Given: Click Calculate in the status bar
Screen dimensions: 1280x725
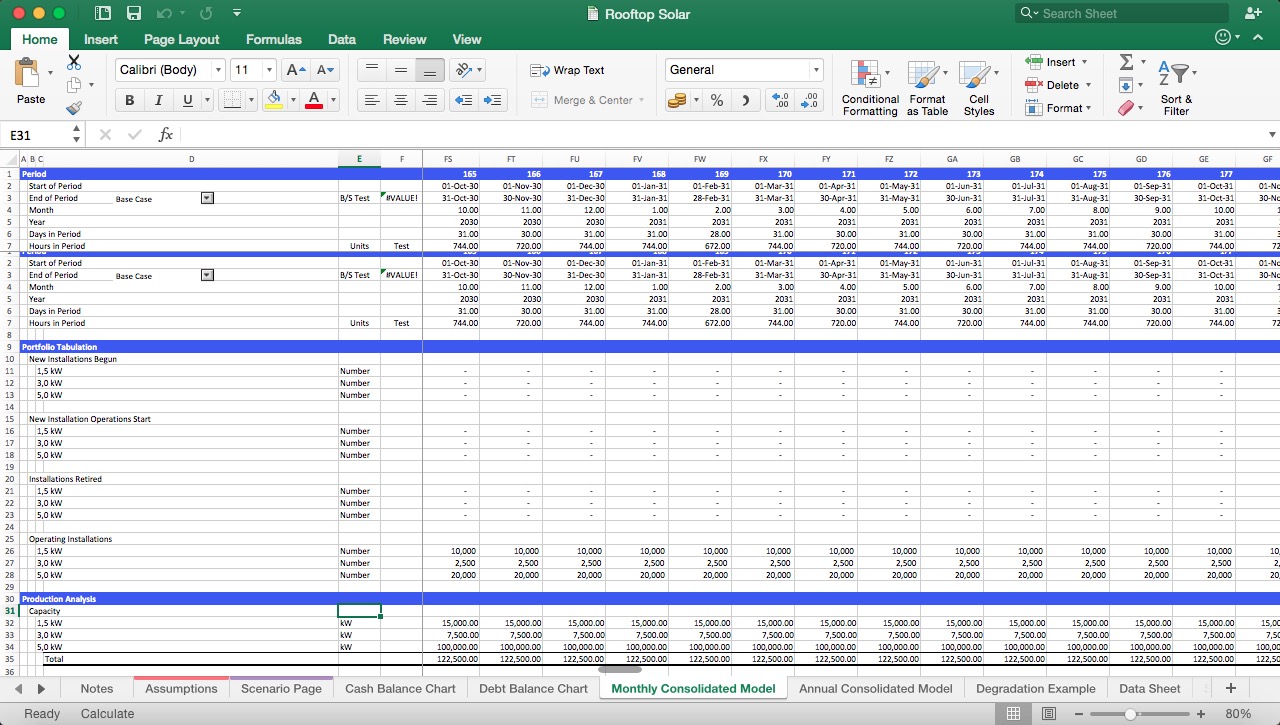Looking at the screenshot, I should (x=107, y=713).
